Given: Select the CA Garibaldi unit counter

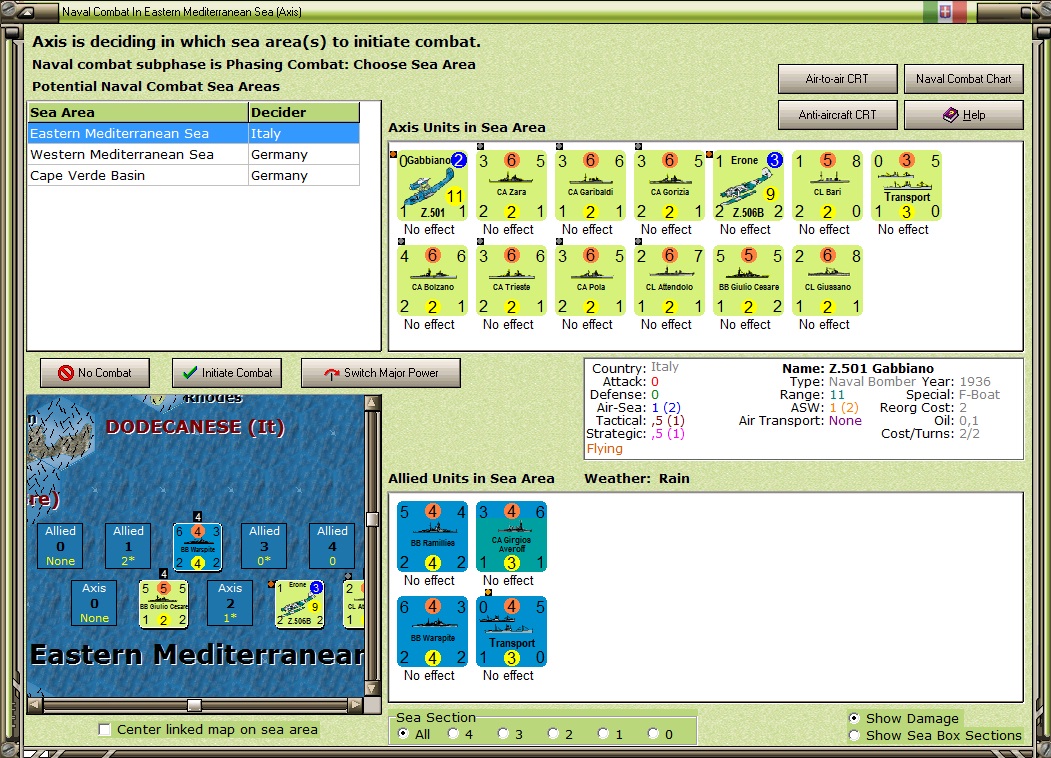Looking at the screenshot, I should pos(591,186).
